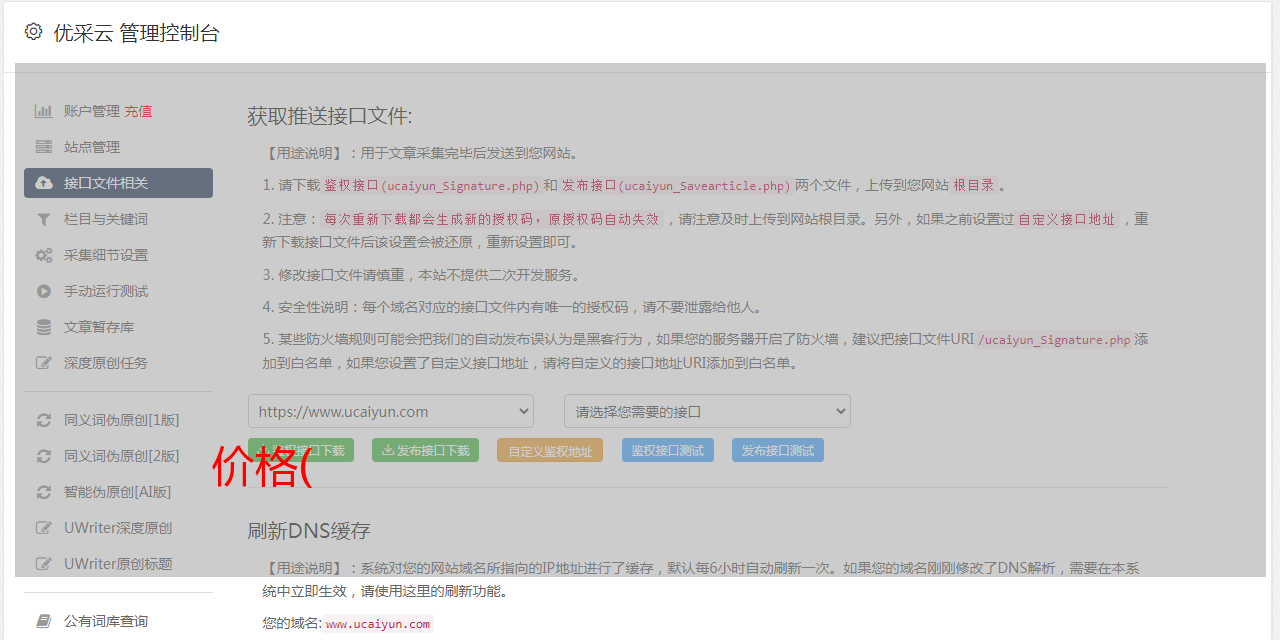Click the orange 自定义鉴权地址 button
Screen dimensions: 1280x640
[549, 450]
